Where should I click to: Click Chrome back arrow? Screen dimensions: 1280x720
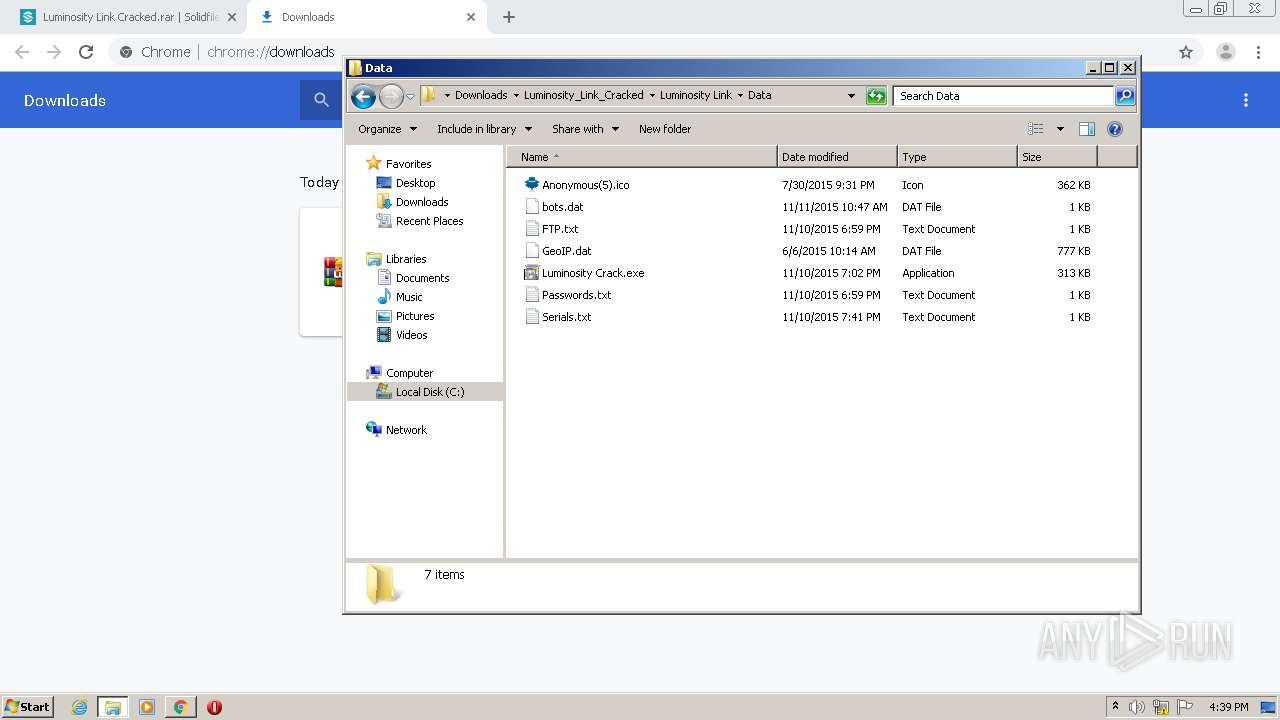coord(22,52)
